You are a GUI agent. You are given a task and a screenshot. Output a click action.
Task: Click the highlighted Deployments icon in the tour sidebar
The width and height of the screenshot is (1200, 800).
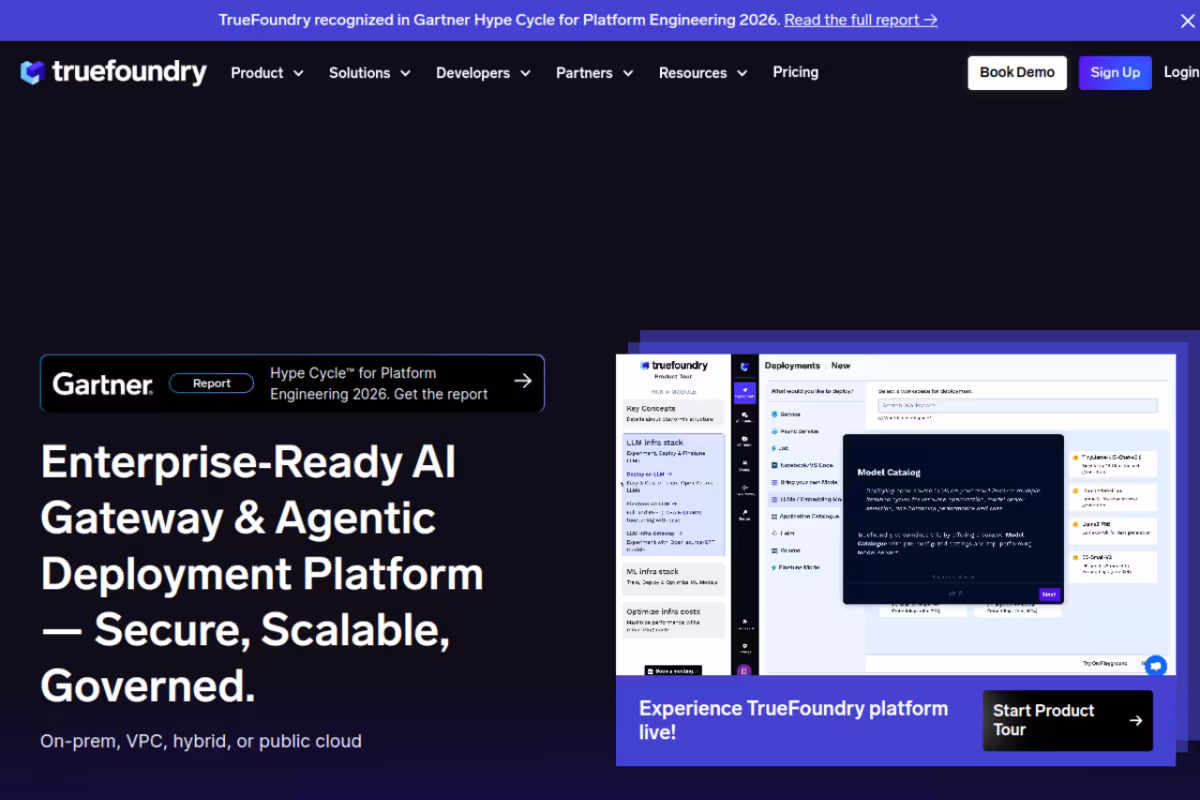point(744,392)
